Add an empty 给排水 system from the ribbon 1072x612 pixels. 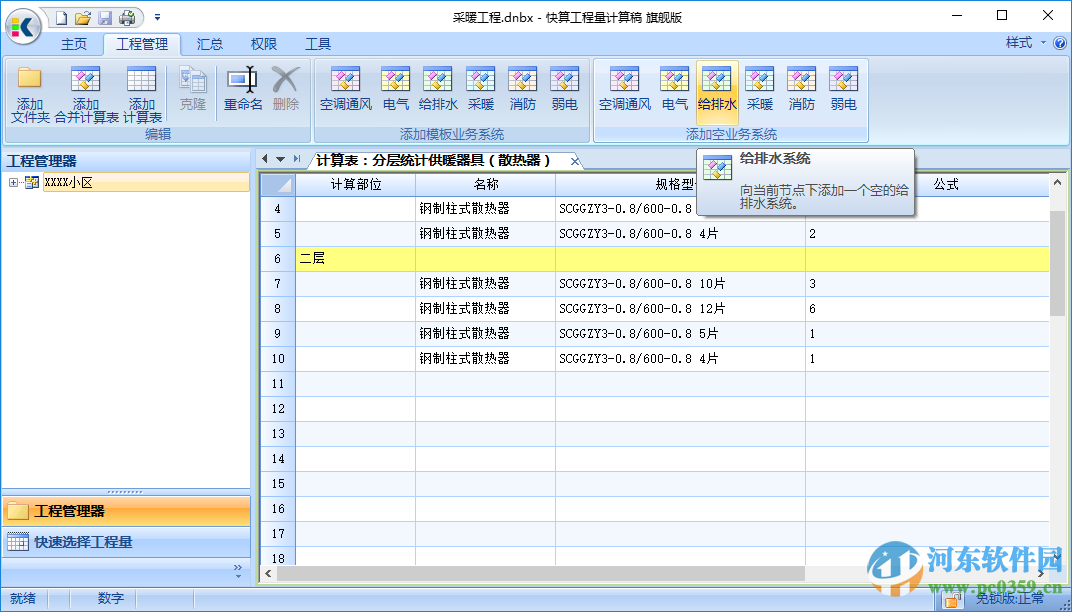[x=717, y=90]
